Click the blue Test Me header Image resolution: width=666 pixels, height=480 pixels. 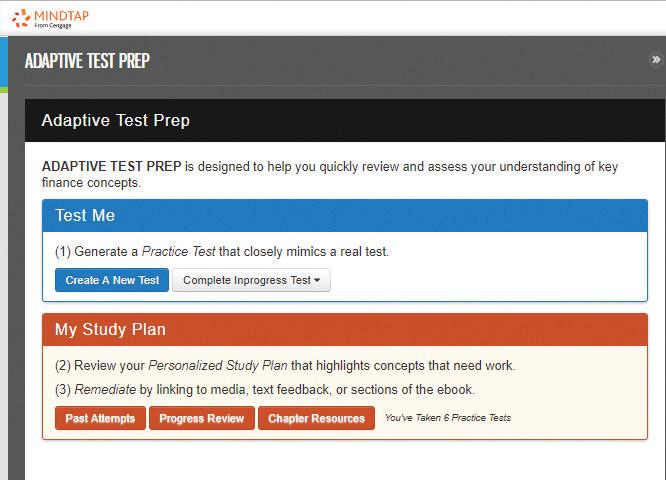click(x=345, y=215)
